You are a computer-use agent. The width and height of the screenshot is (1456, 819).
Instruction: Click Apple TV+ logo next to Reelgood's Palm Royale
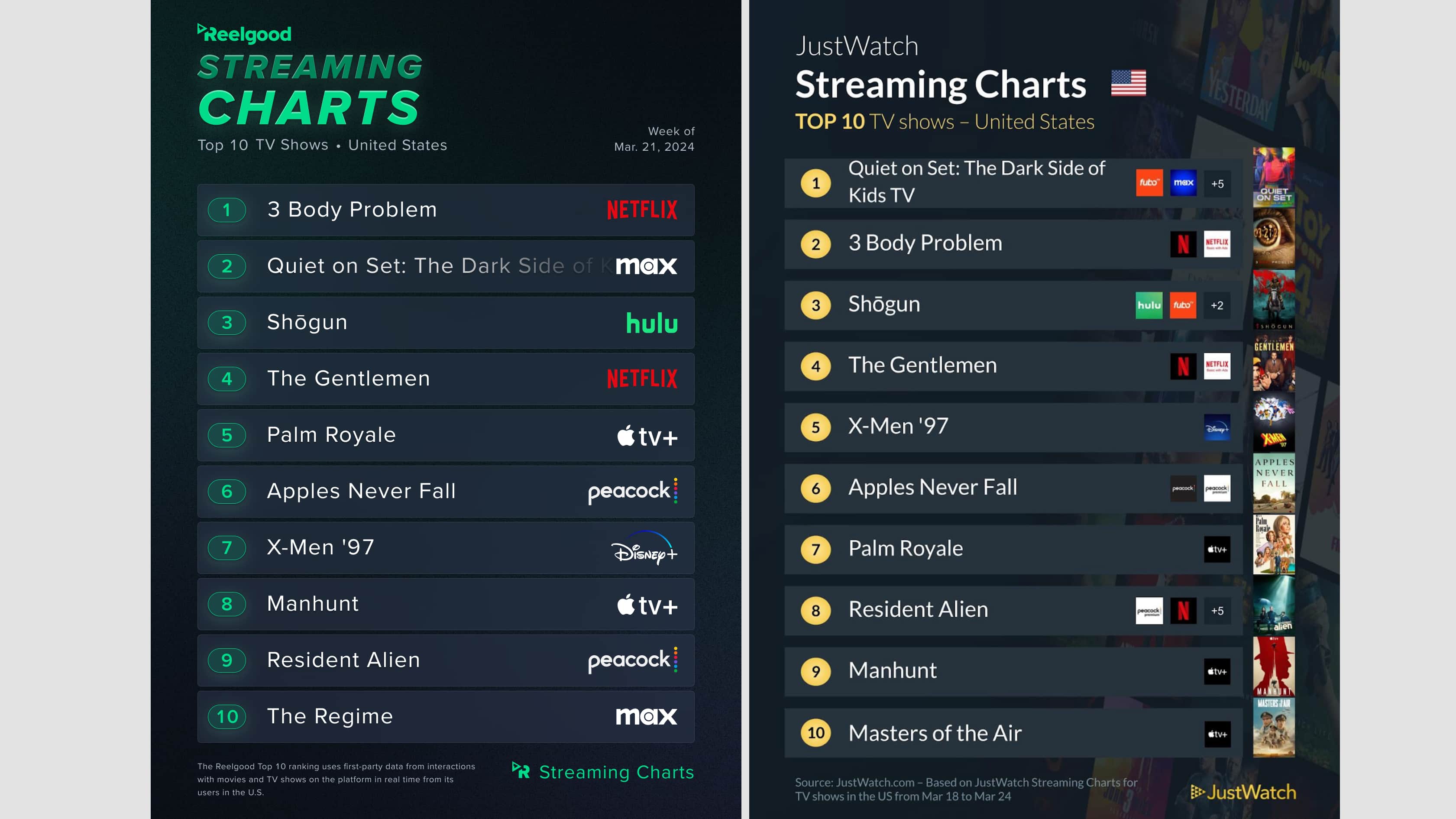647,436
